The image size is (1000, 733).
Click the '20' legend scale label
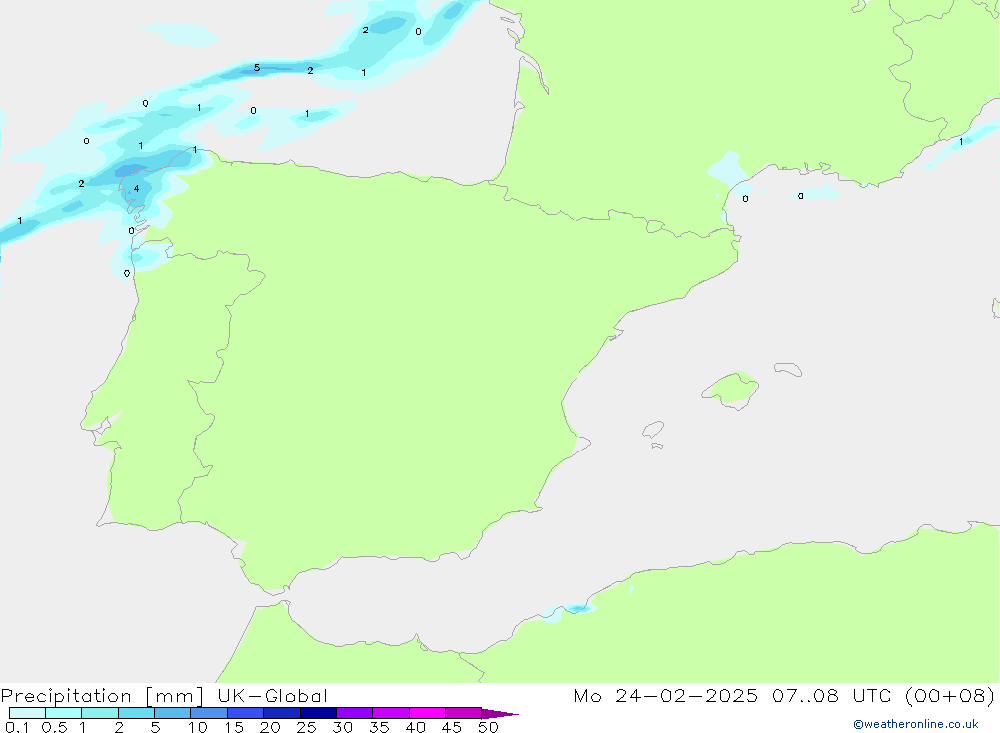[270, 727]
